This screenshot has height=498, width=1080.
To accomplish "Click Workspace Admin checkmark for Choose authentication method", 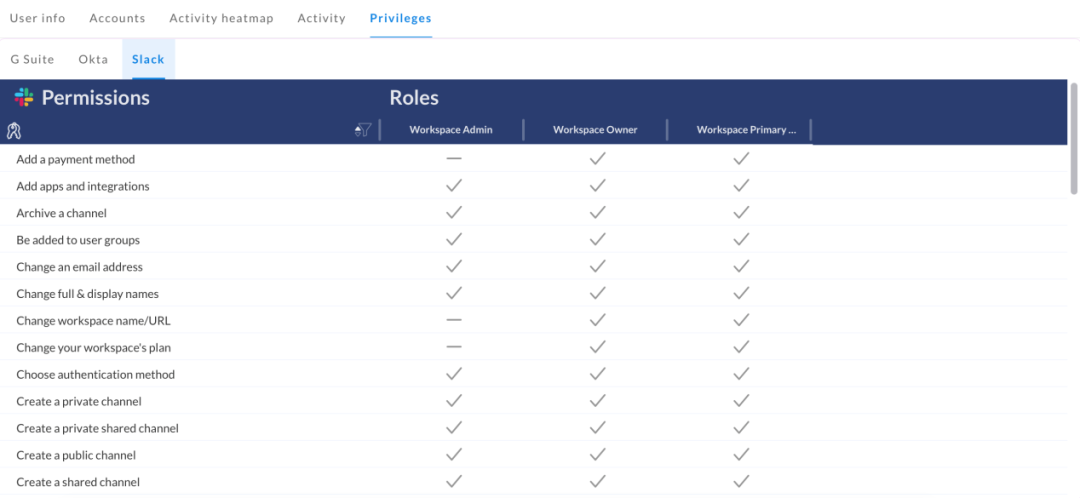I will click(454, 374).
